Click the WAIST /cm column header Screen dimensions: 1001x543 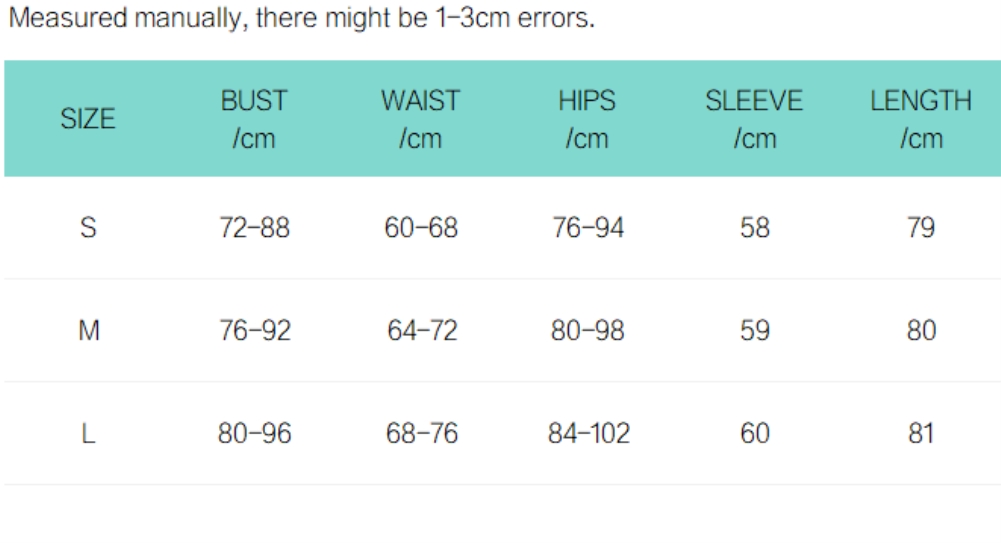point(420,120)
